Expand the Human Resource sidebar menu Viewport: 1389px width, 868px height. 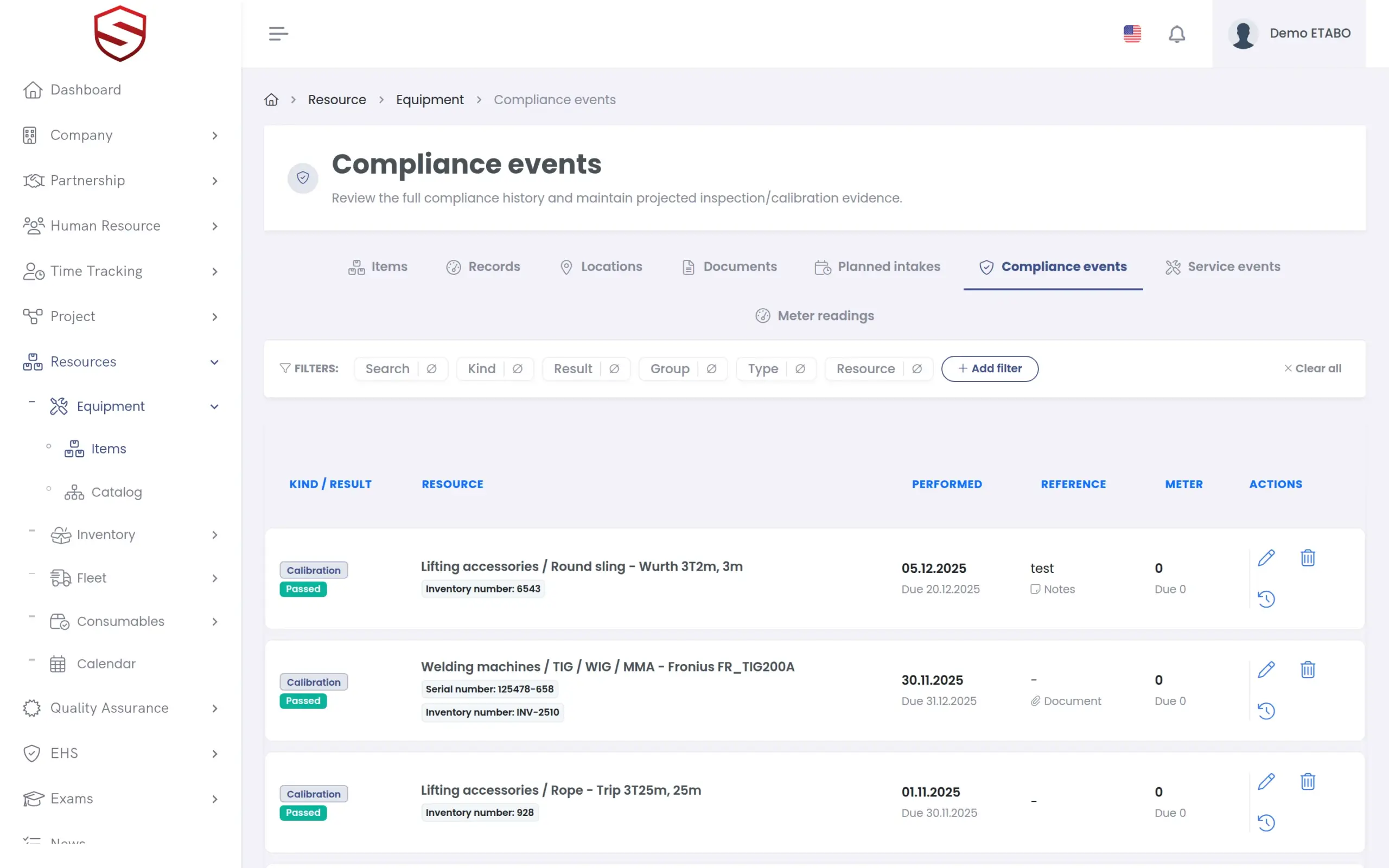pos(120,226)
